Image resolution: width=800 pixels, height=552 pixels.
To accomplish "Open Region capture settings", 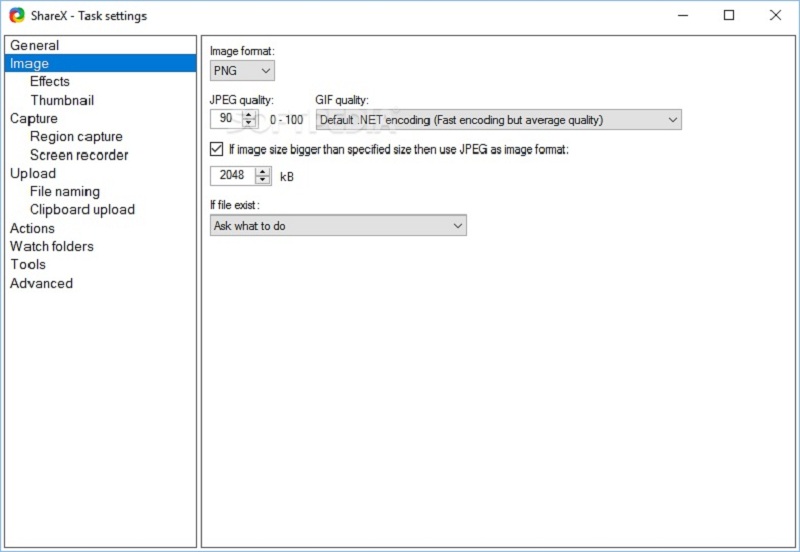I will click(x=76, y=136).
